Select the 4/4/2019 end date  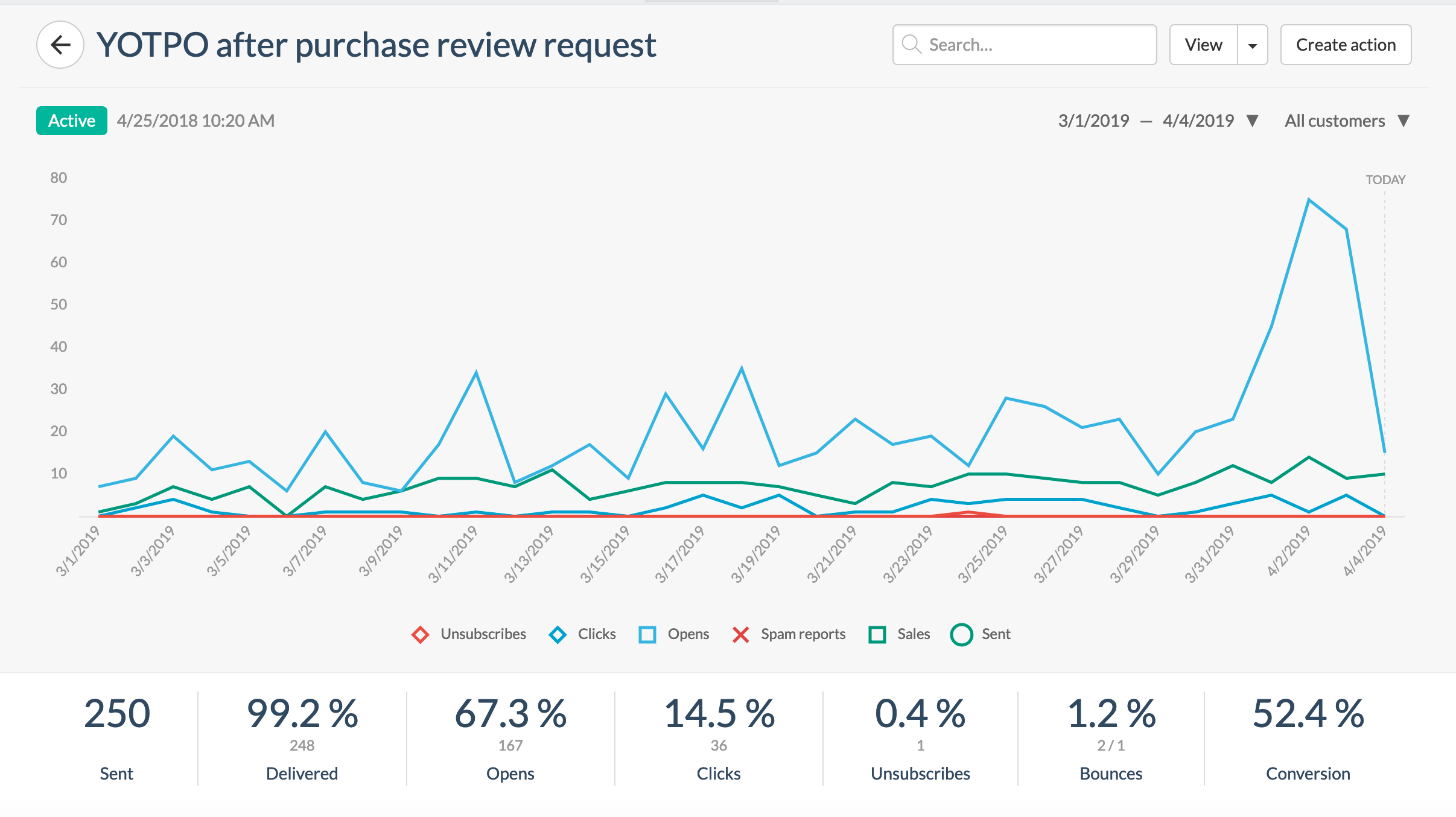tap(1198, 121)
